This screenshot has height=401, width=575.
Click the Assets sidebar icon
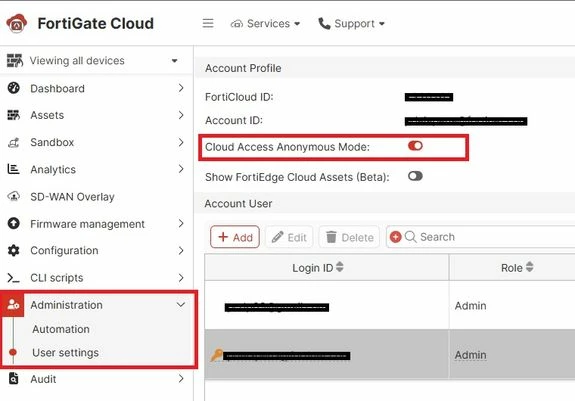coord(14,115)
